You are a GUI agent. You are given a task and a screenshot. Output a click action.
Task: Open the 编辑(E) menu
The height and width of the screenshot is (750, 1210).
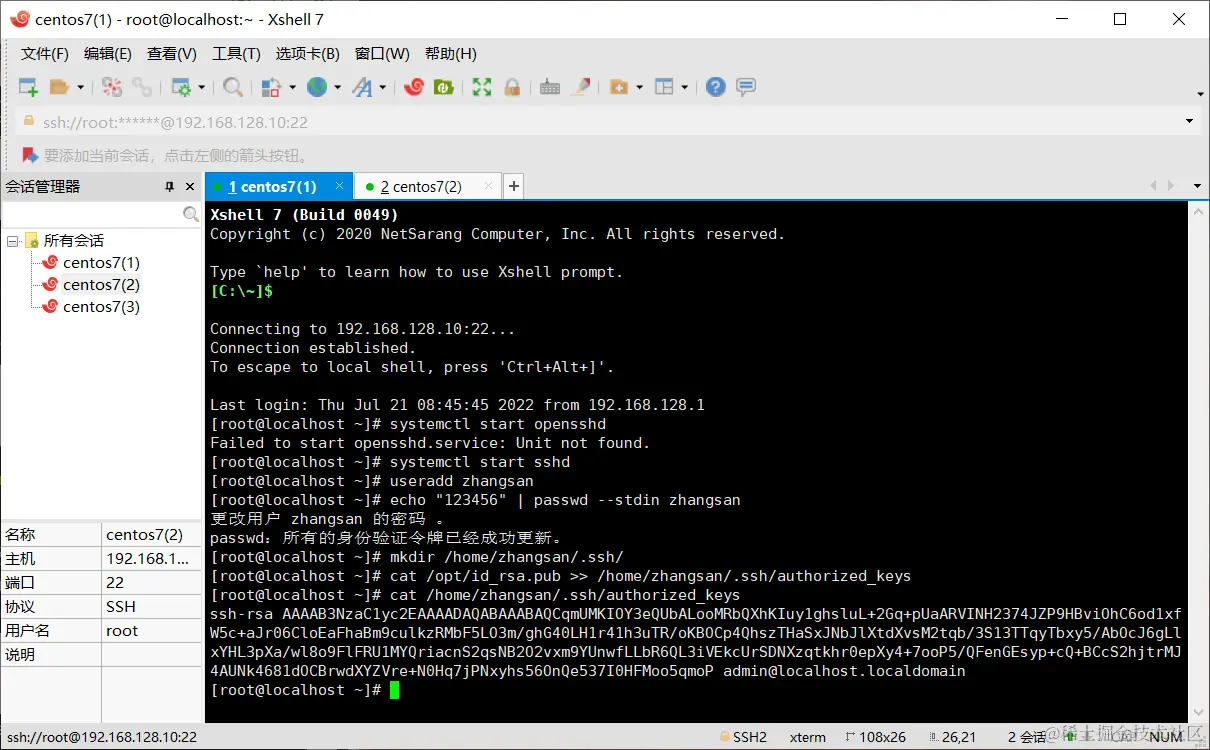(x=108, y=54)
